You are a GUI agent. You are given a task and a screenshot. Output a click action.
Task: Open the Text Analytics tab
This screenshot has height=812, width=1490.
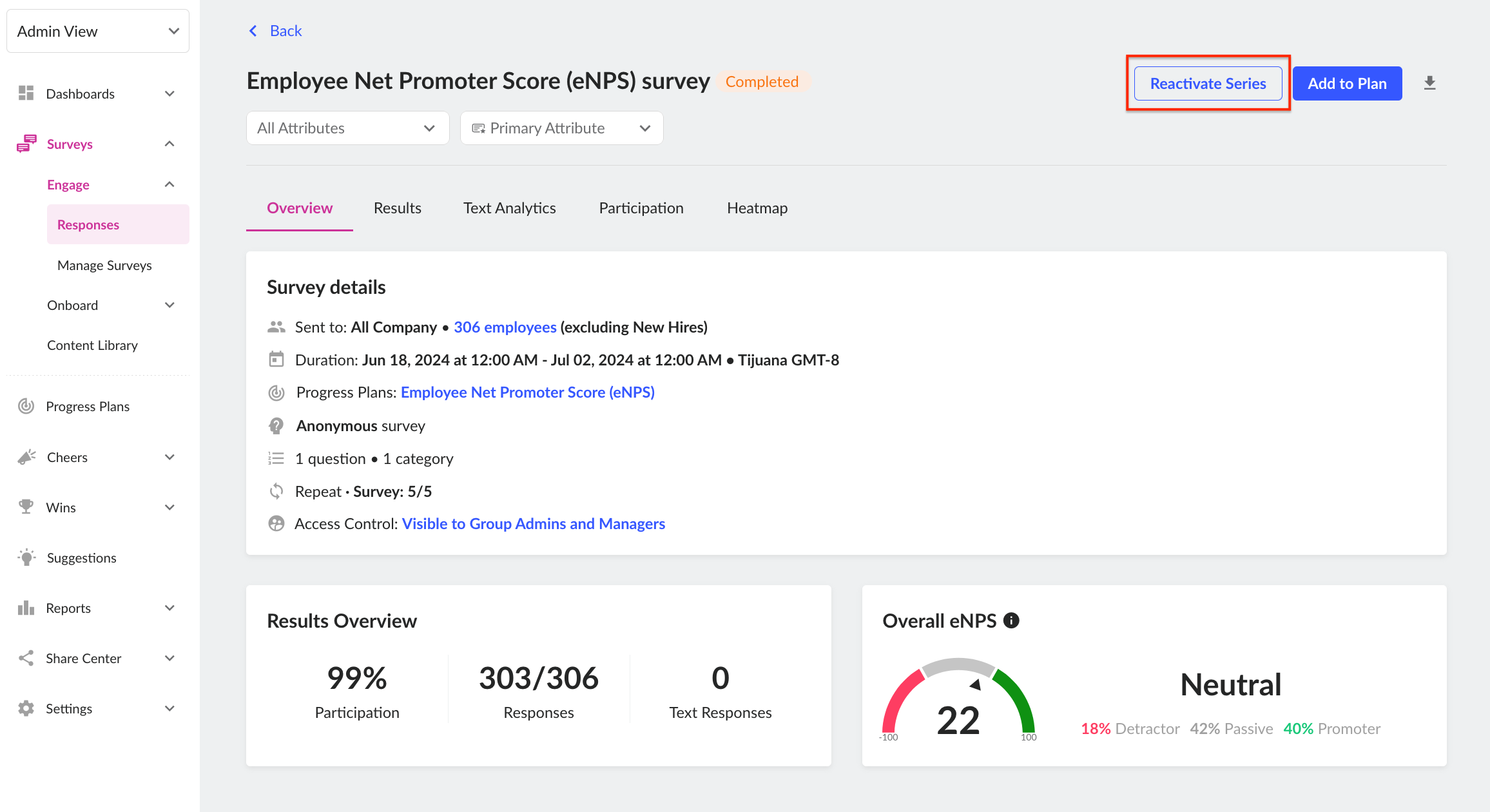pos(510,208)
